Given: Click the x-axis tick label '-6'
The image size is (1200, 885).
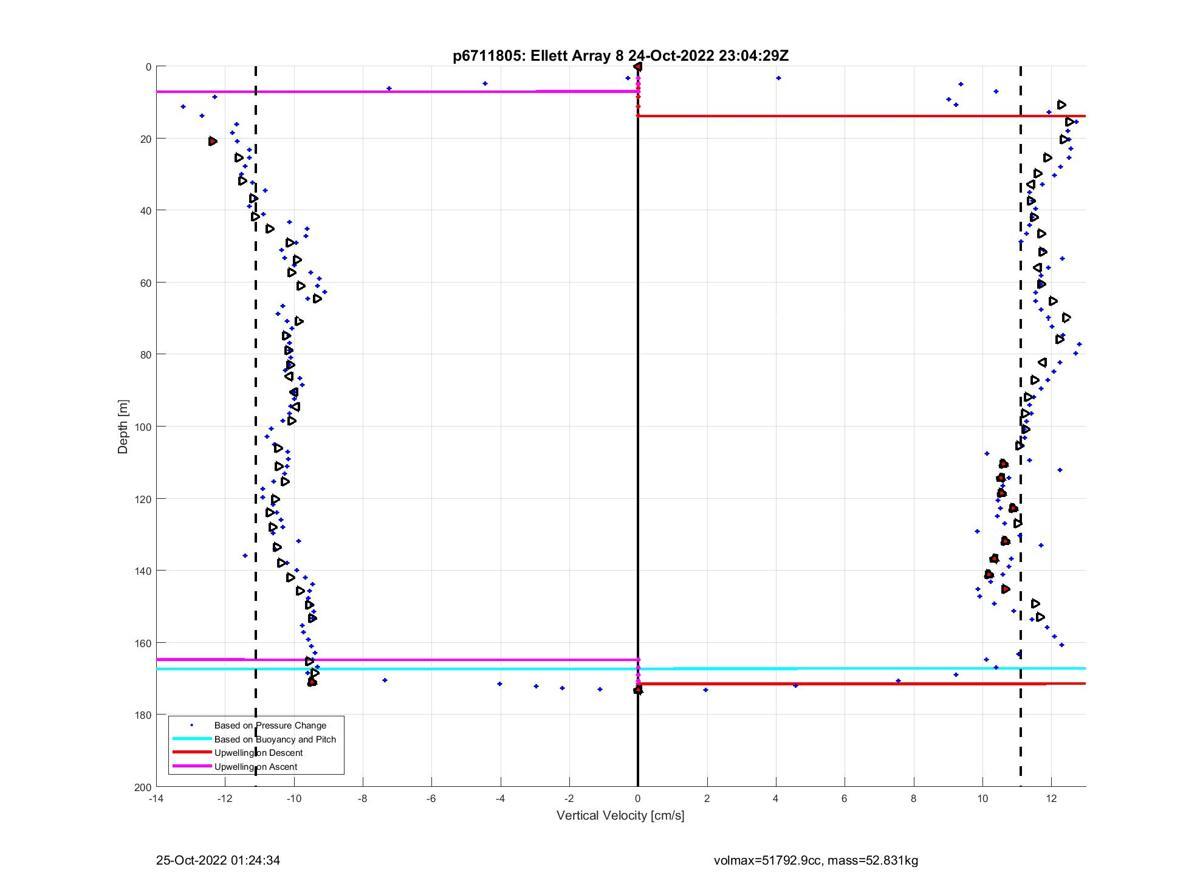Looking at the screenshot, I should [431, 799].
